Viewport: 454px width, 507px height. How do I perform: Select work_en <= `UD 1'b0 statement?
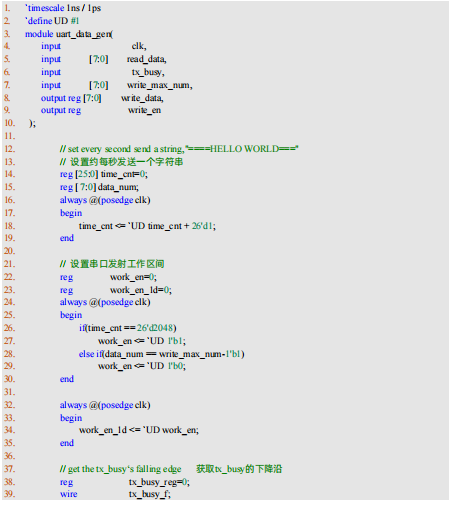(142, 366)
